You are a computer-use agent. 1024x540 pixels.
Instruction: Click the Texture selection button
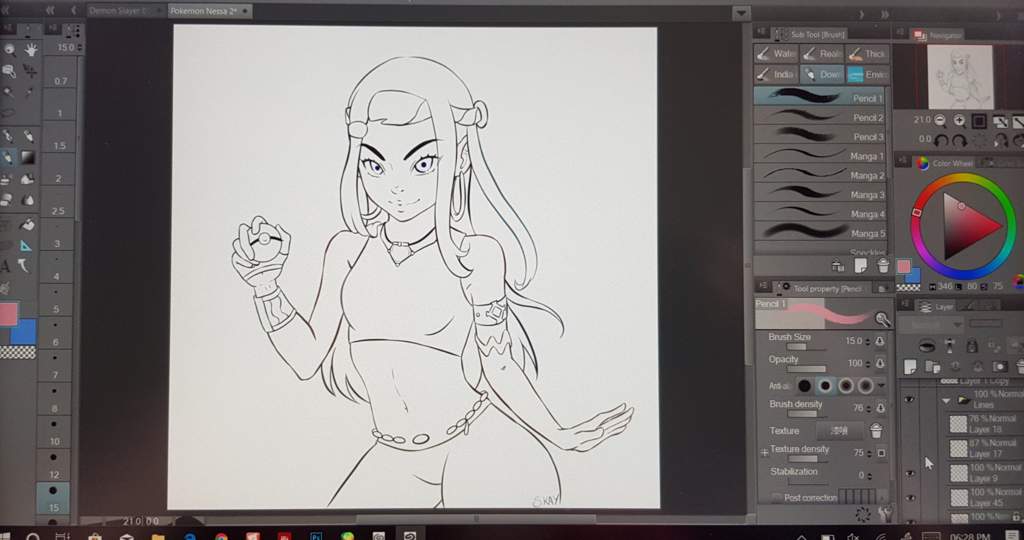[x=839, y=430]
